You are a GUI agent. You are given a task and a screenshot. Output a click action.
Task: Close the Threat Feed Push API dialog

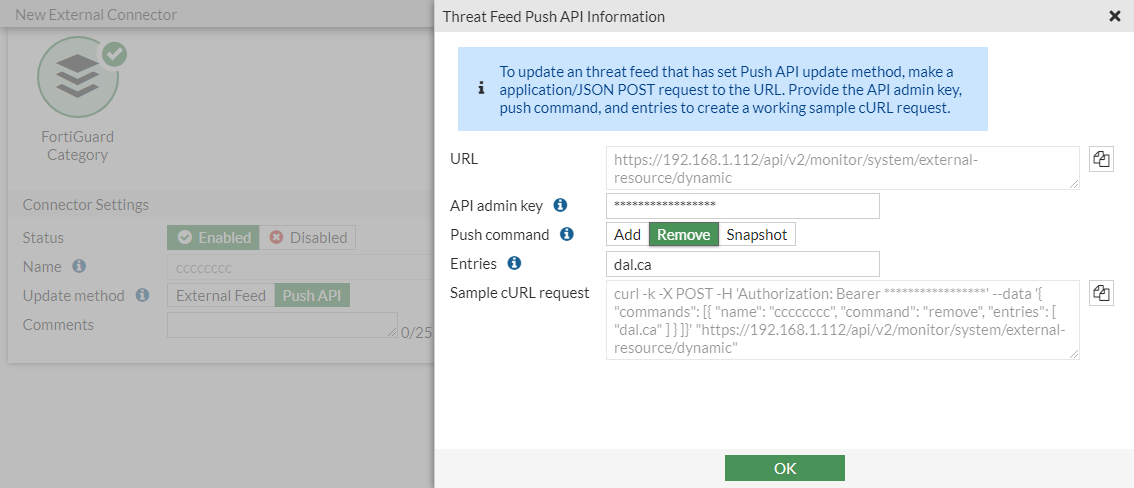pos(1115,16)
